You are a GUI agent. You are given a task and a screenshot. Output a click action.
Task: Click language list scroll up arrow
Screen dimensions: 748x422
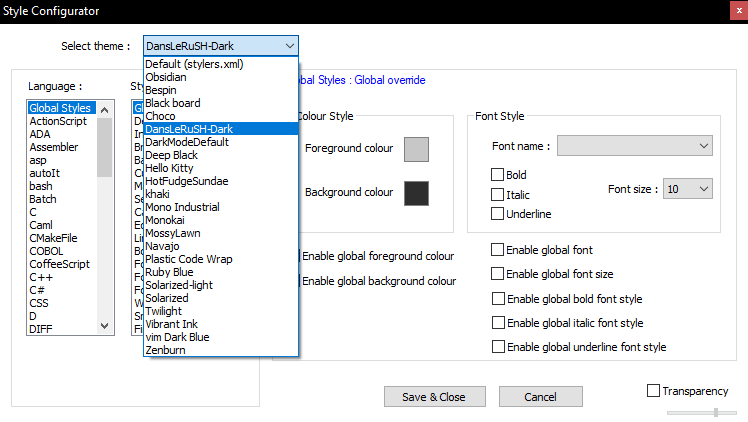point(105,110)
